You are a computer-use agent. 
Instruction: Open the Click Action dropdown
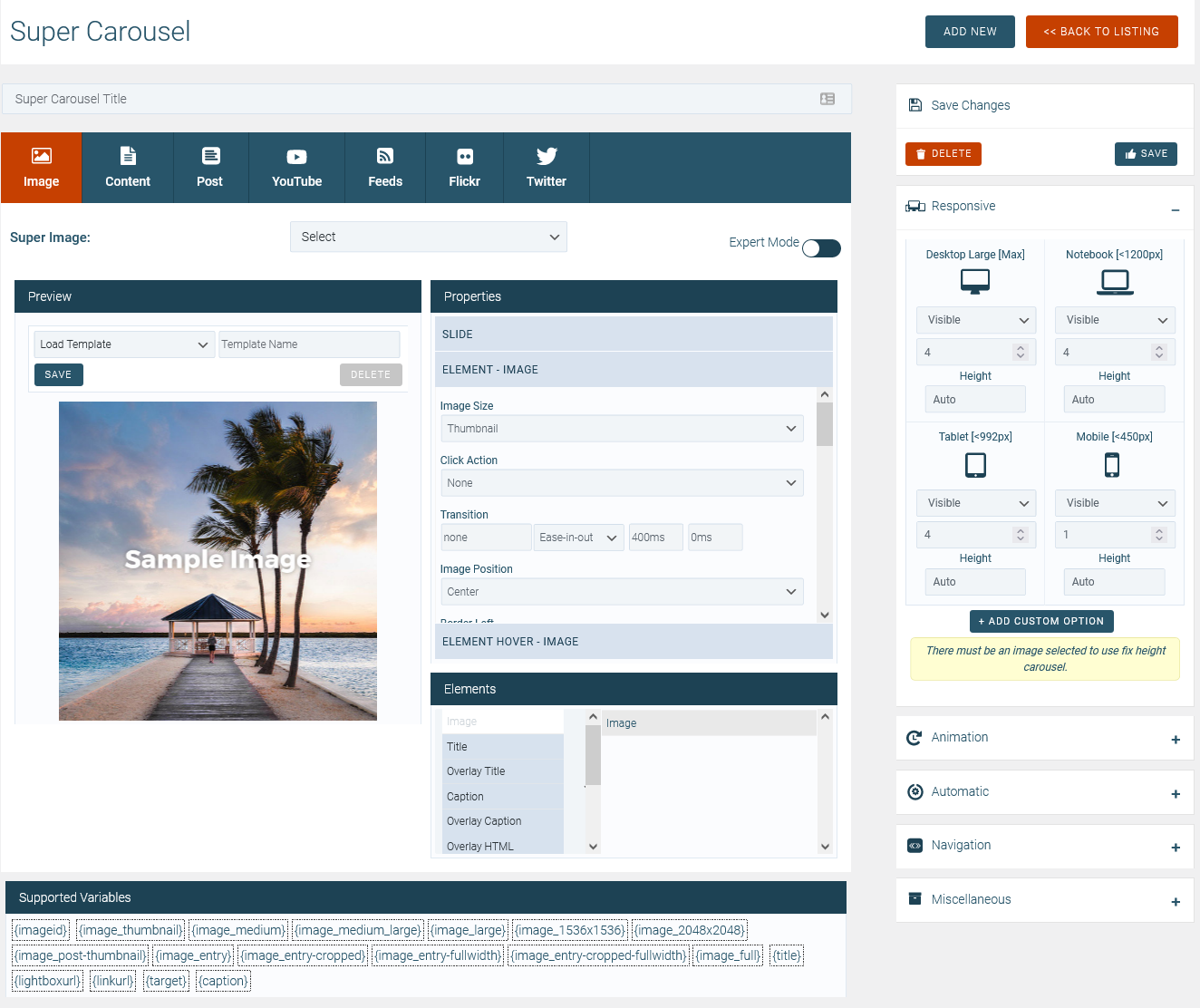[x=622, y=483]
